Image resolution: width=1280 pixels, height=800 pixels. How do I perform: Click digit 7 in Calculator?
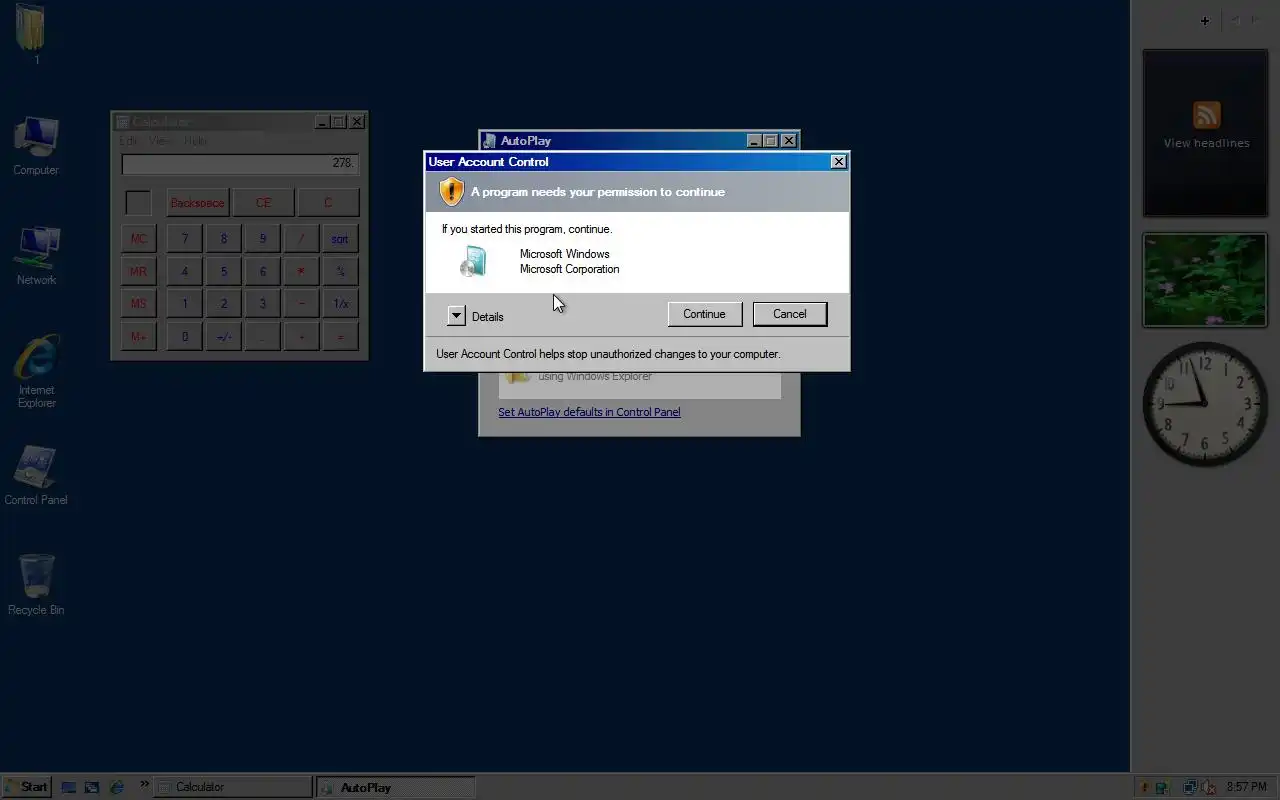(184, 239)
